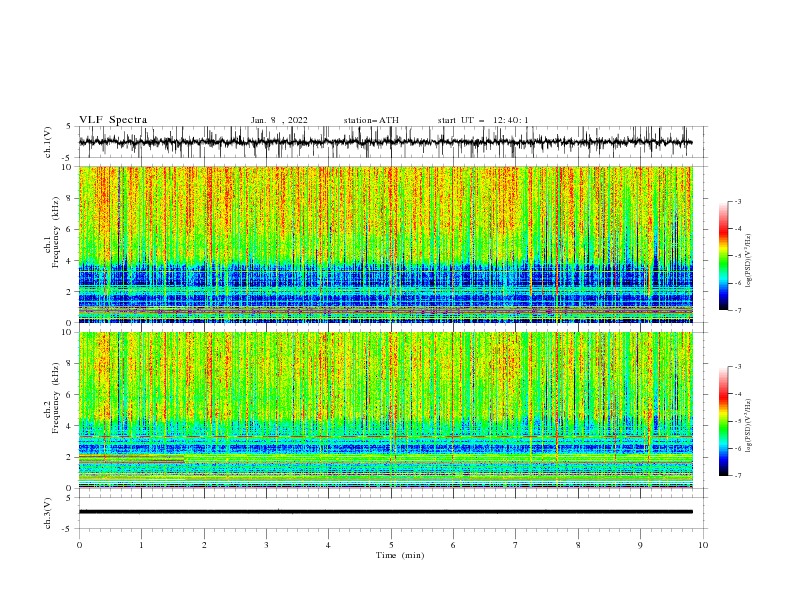Click the "VLF Spectra" plot title
The height and width of the screenshot is (612, 792).
113,120
